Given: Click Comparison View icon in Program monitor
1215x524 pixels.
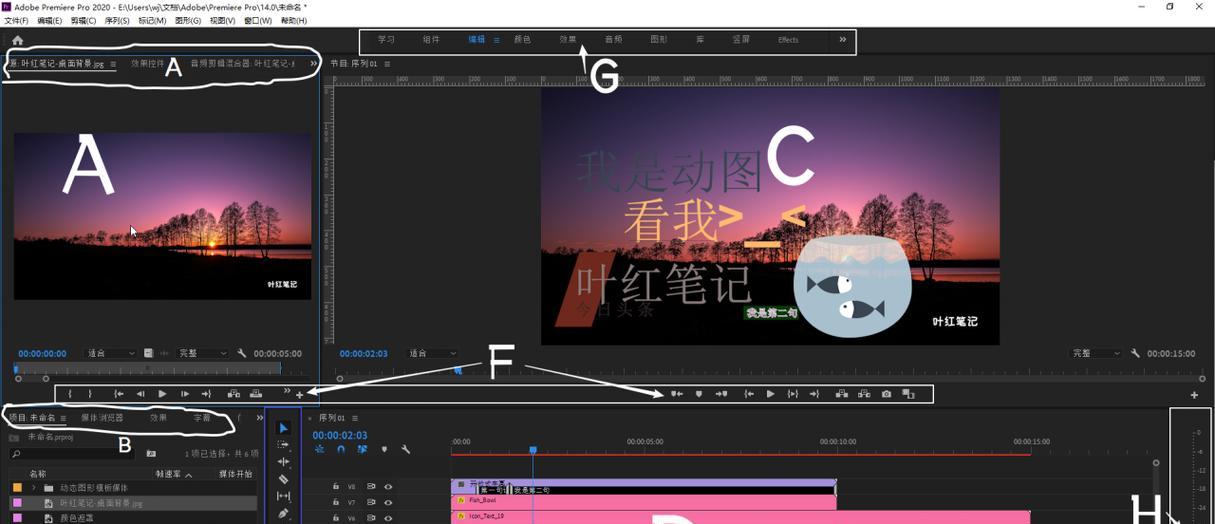Looking at the screenshot, I should pyautogui.click(x=908, y=394).
